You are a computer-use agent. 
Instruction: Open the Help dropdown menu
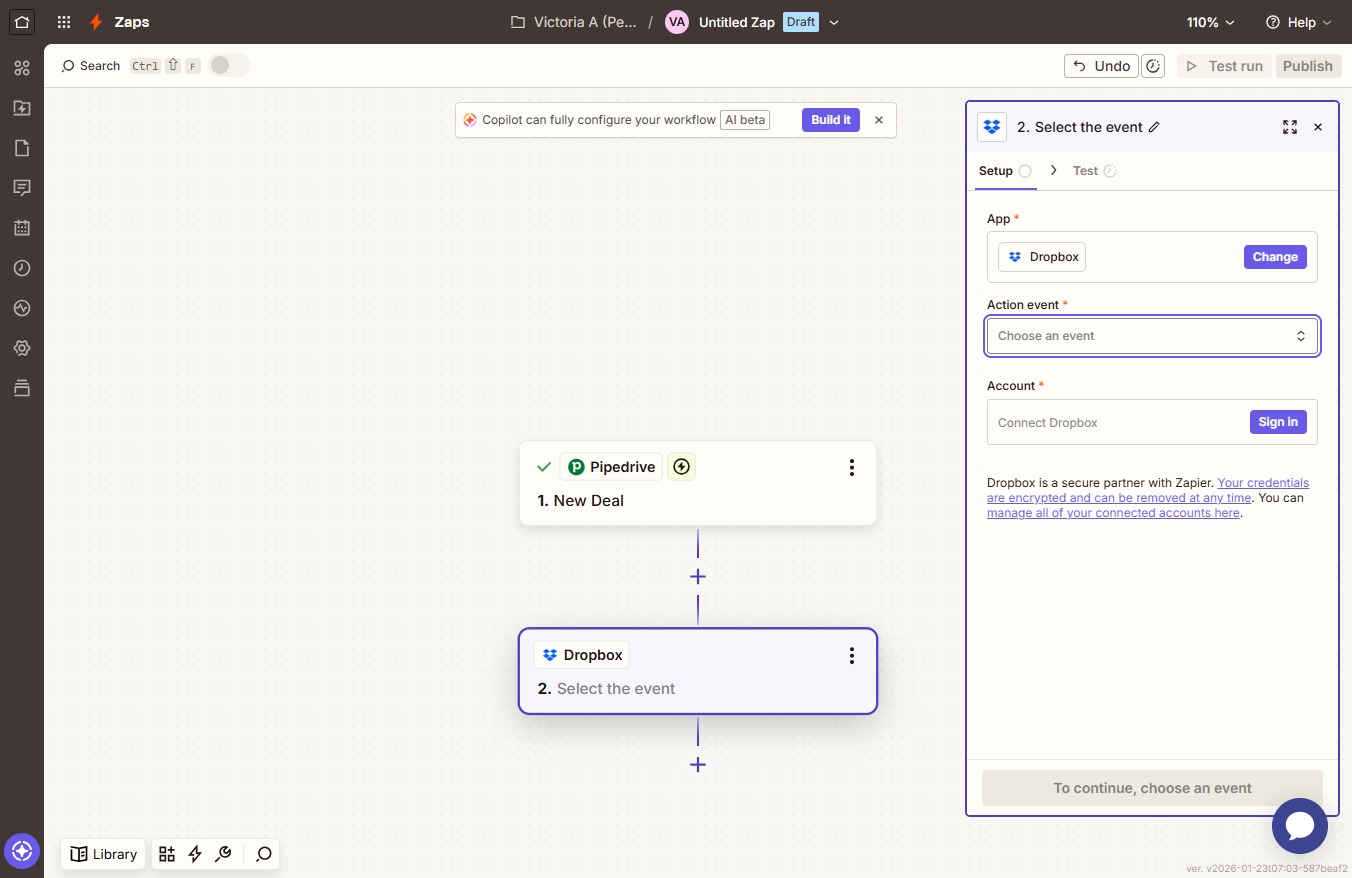tap(1298, 22)
